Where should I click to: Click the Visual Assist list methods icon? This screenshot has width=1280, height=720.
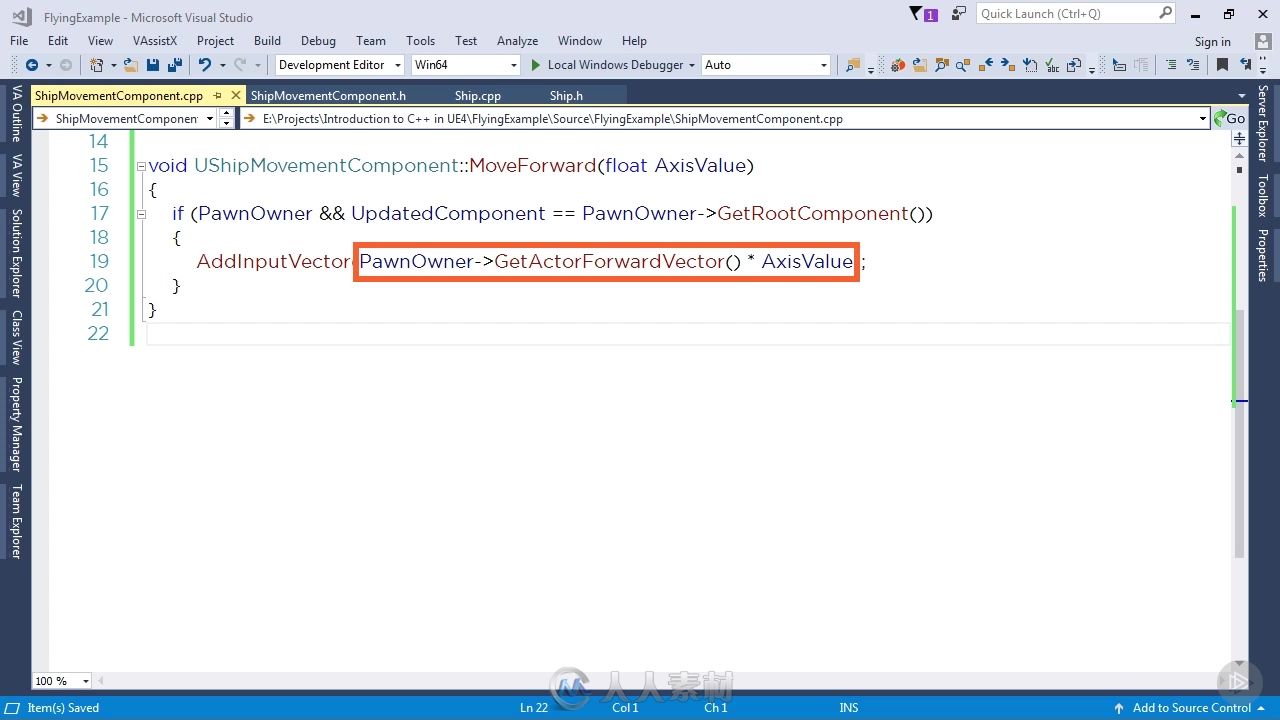click(1030, 65)
